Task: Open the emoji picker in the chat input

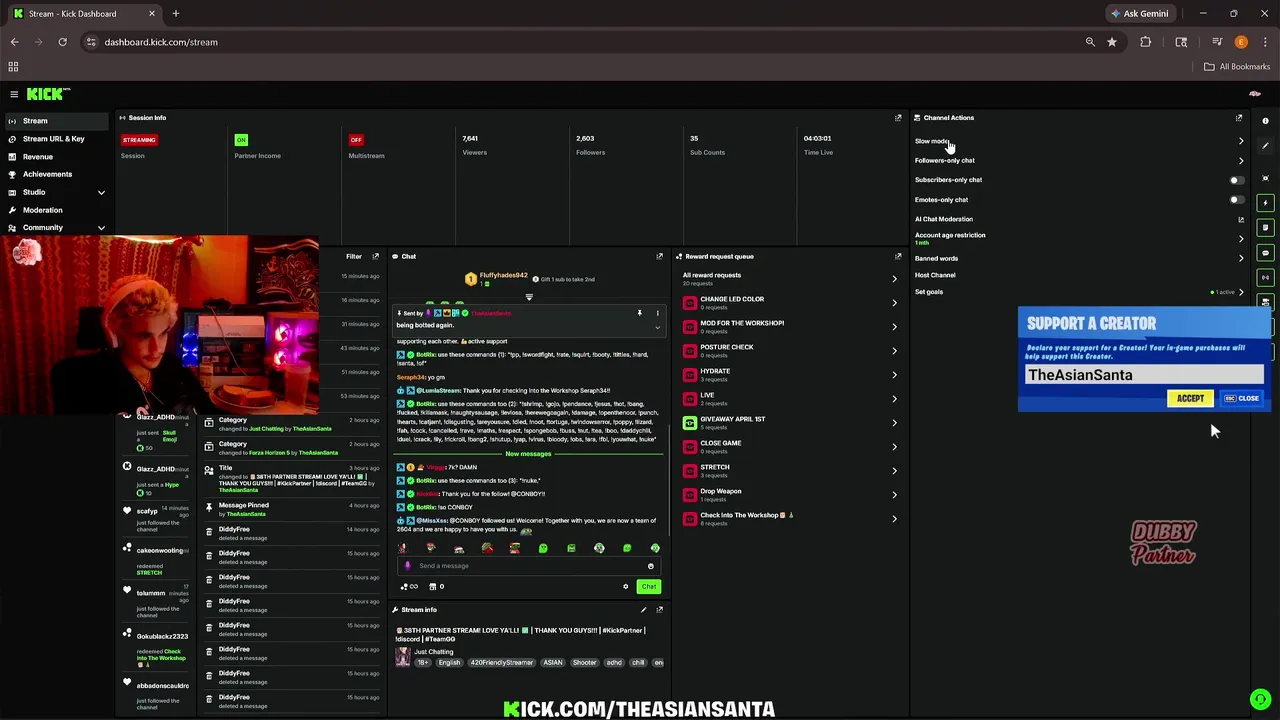Action: [650, 566]
